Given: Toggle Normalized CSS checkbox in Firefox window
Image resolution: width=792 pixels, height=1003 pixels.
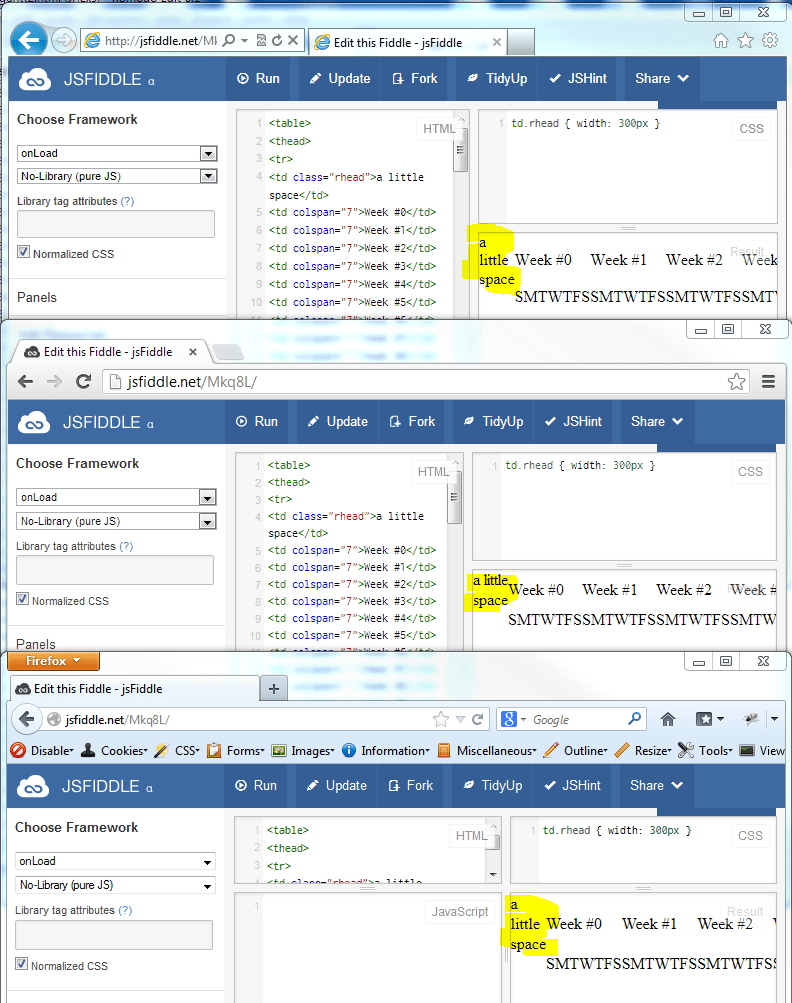Looking at the screenshot, I should 22,964.
